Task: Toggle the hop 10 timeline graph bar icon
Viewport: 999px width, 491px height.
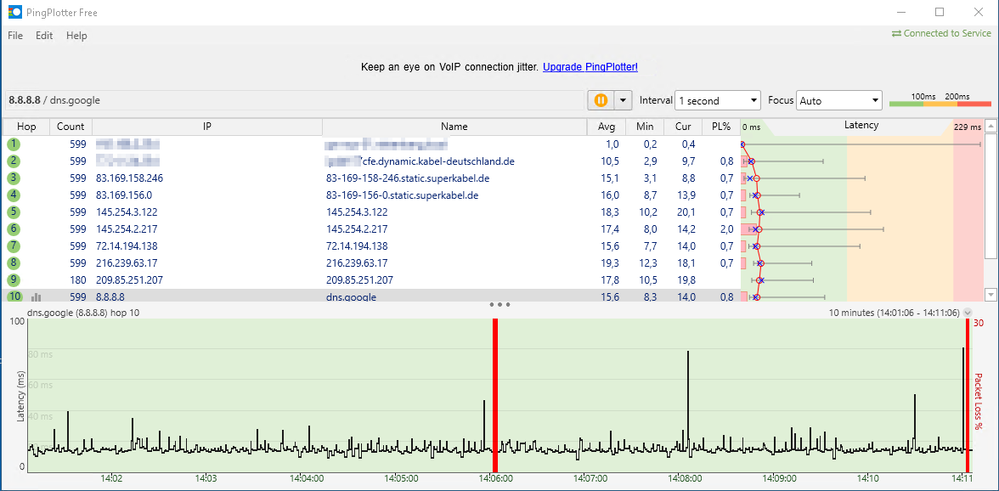Action: click(x=36, y=297)
